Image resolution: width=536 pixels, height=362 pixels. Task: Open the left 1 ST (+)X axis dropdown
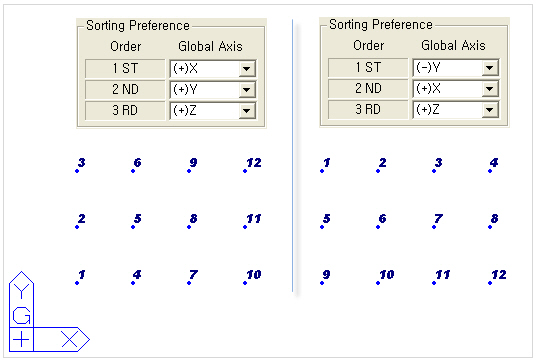tap(246, 69)
